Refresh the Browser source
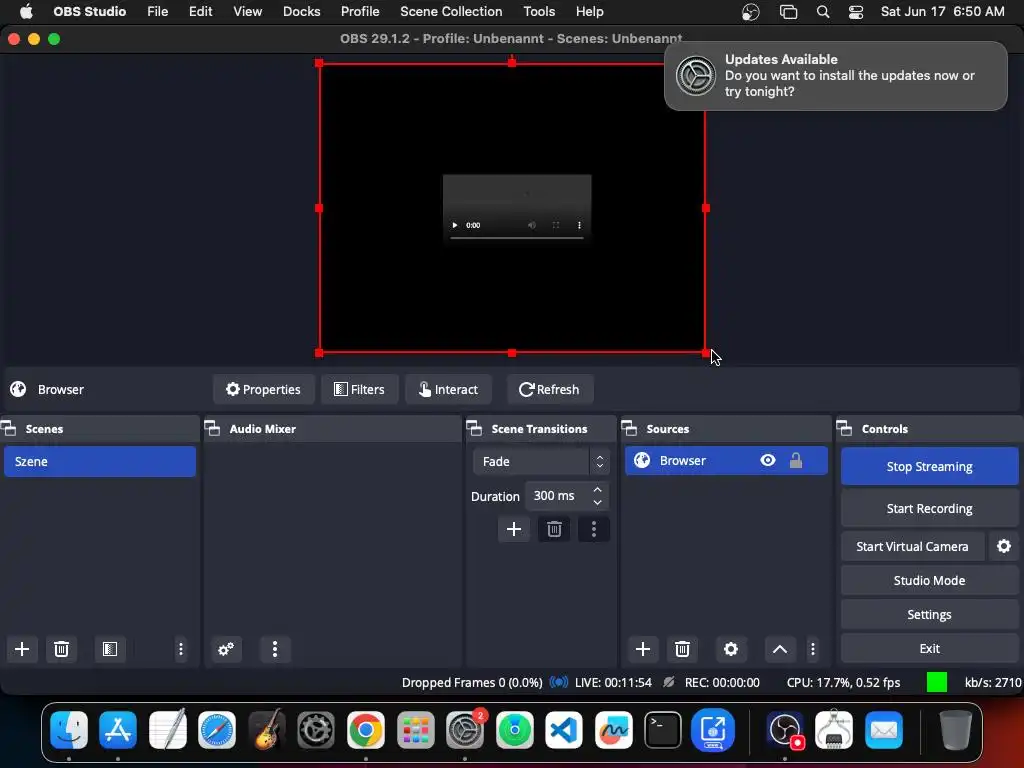 549,389
